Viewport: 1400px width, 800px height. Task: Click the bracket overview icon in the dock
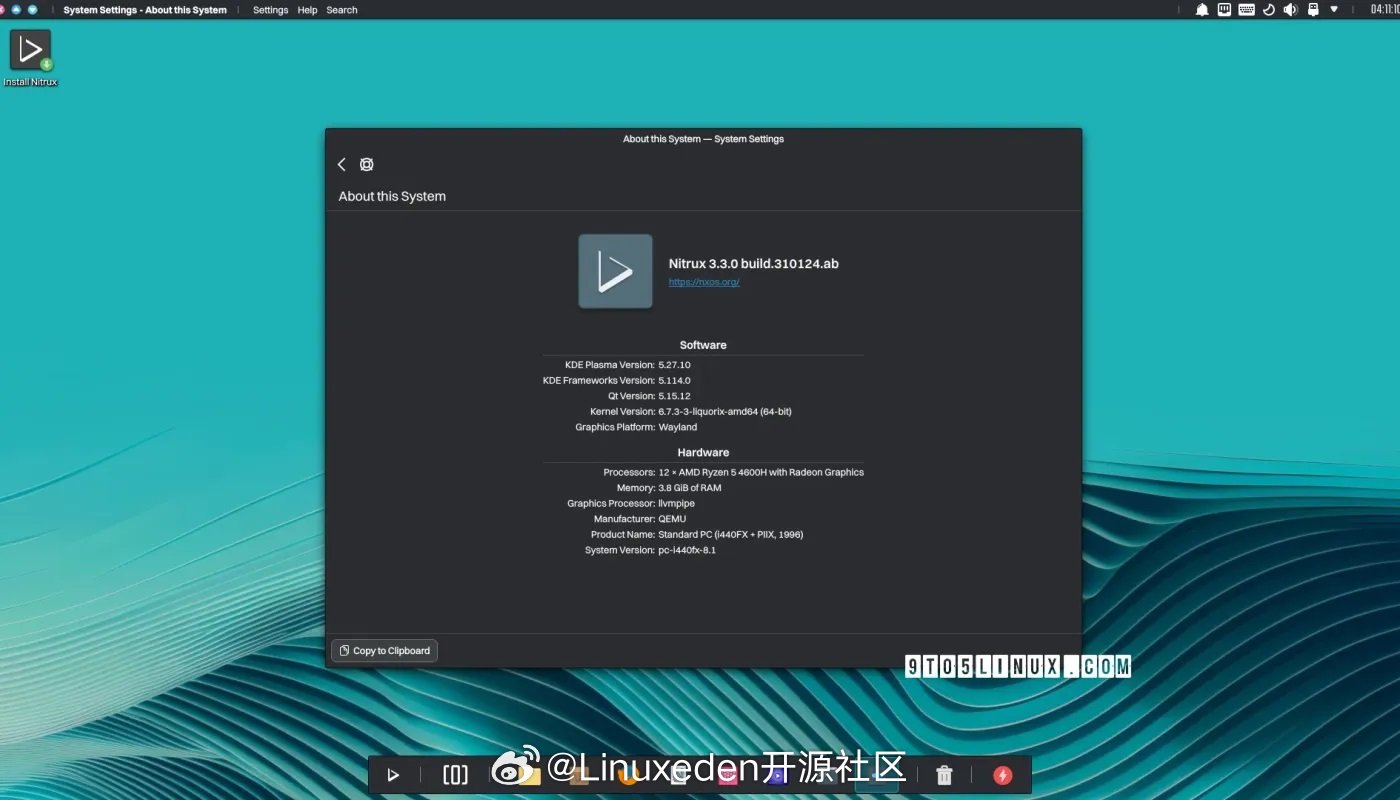point(455,775)
